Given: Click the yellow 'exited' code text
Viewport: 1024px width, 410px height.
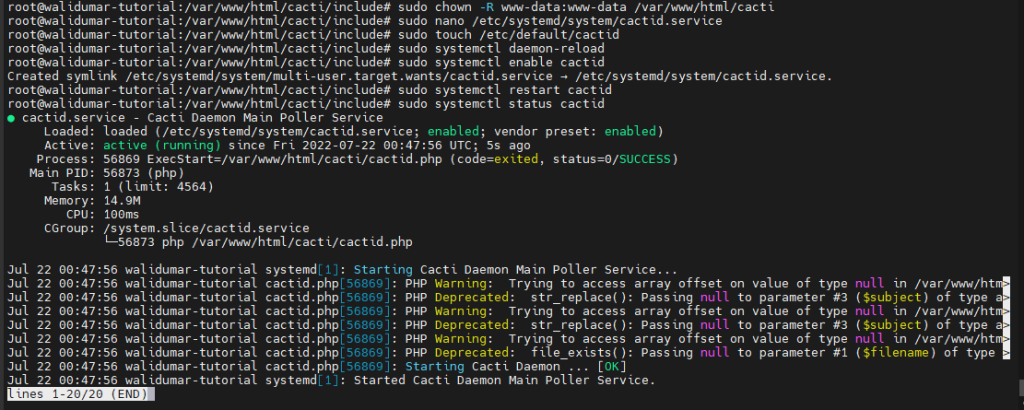Looking at the screenshot, I should [516, 159].
